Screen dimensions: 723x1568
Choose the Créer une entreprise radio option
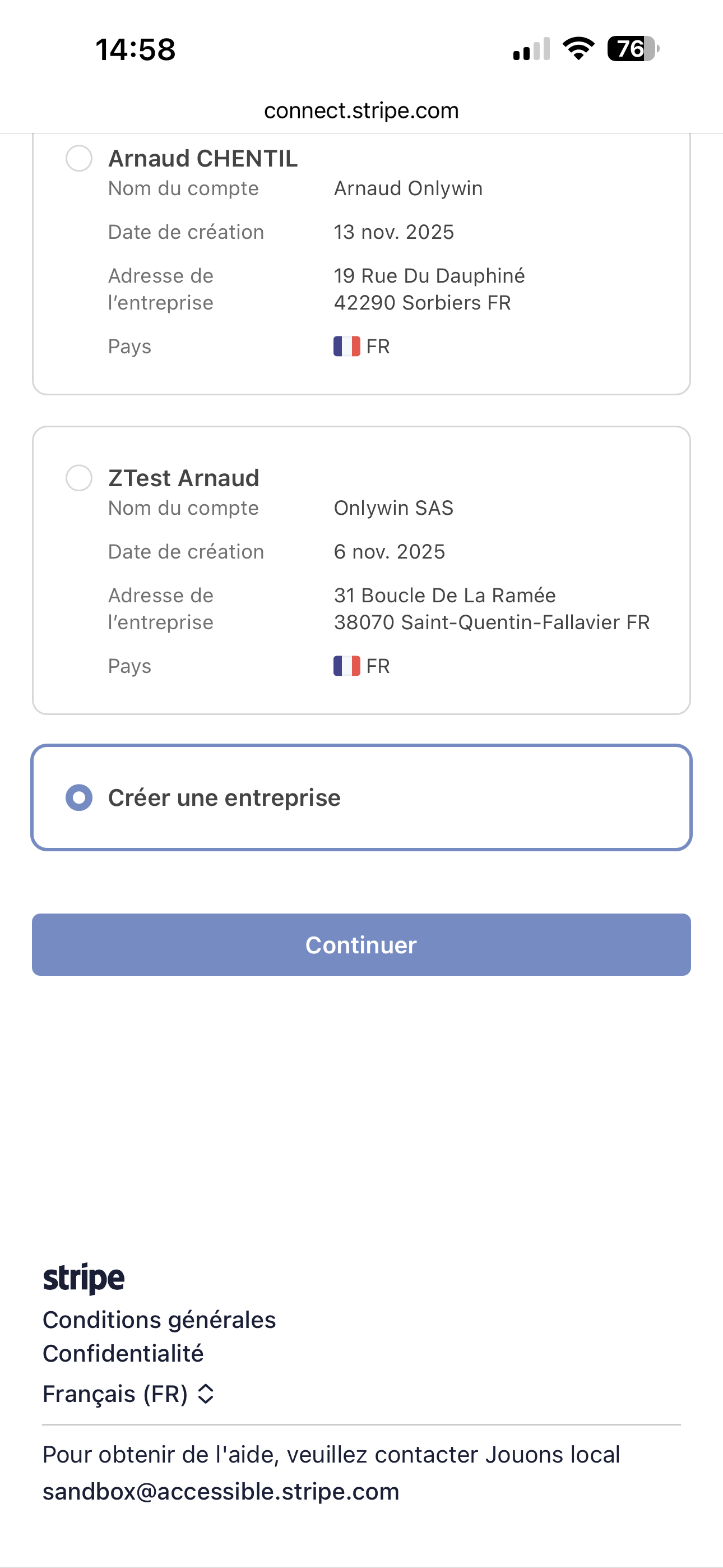[x=79, y=797]
